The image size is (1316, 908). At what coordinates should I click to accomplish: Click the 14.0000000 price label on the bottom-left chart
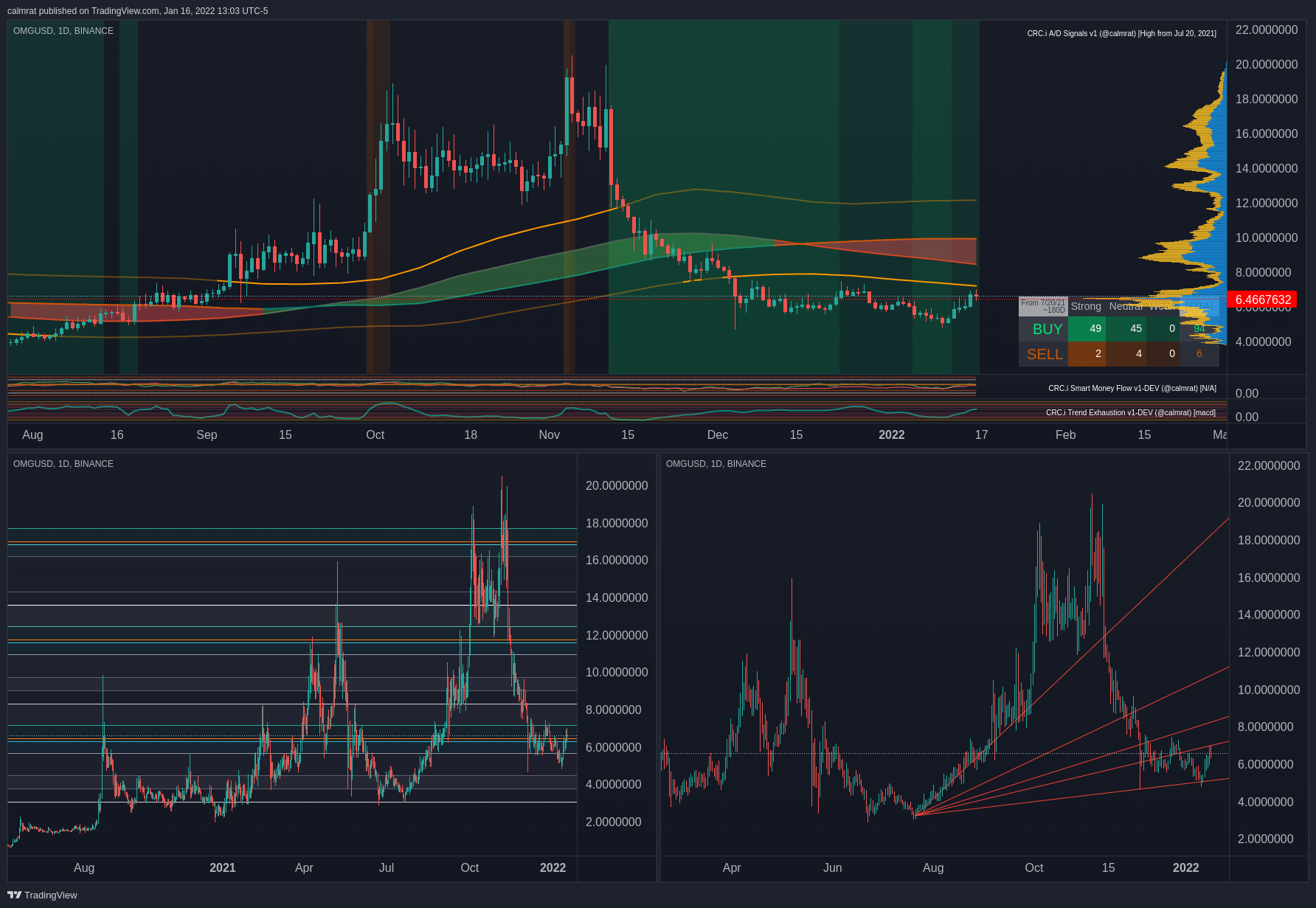(617, 598)
